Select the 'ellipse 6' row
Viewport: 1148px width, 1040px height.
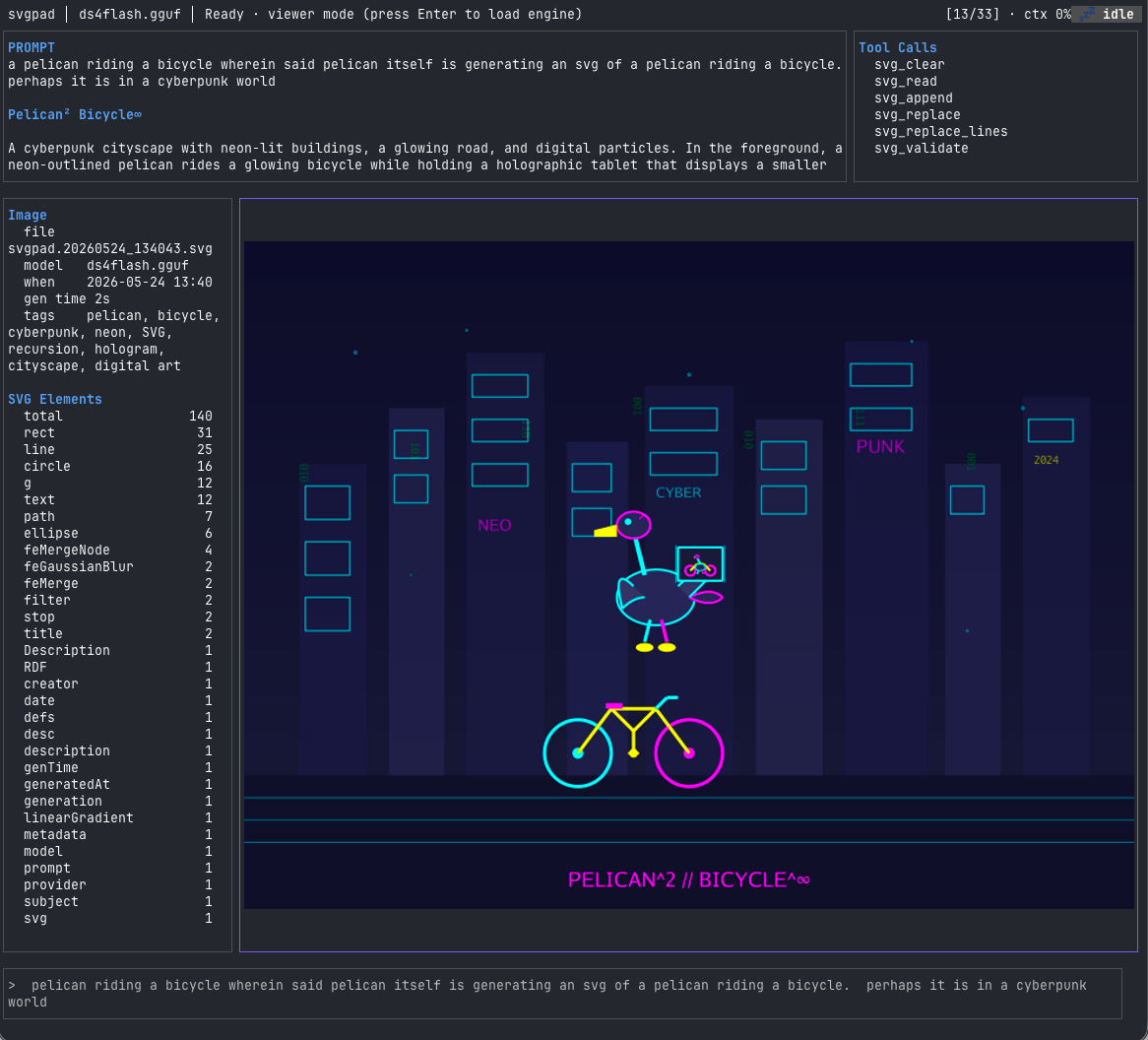(118, 534)
